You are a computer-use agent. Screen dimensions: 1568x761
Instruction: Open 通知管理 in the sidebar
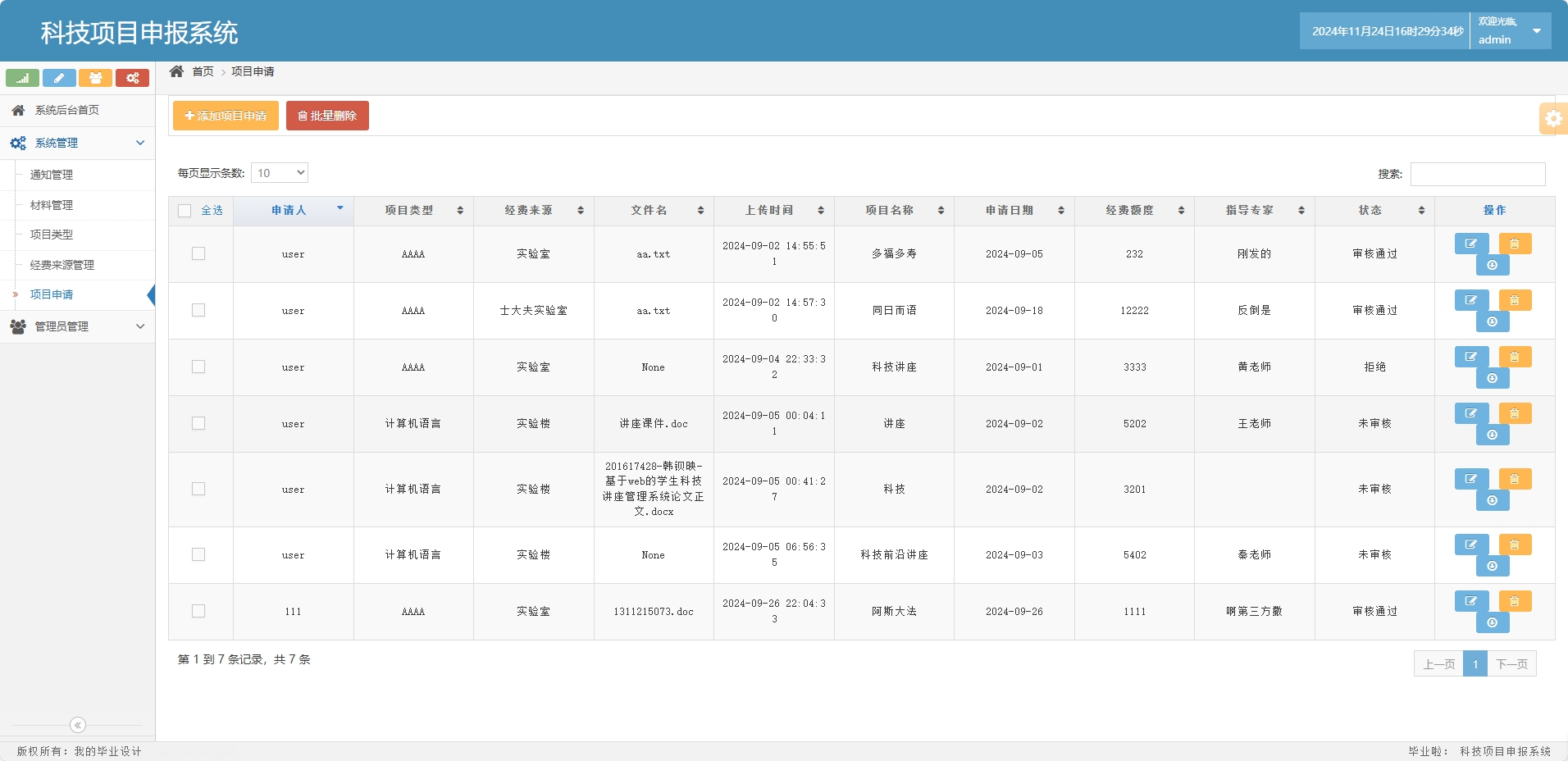[52, 175]
